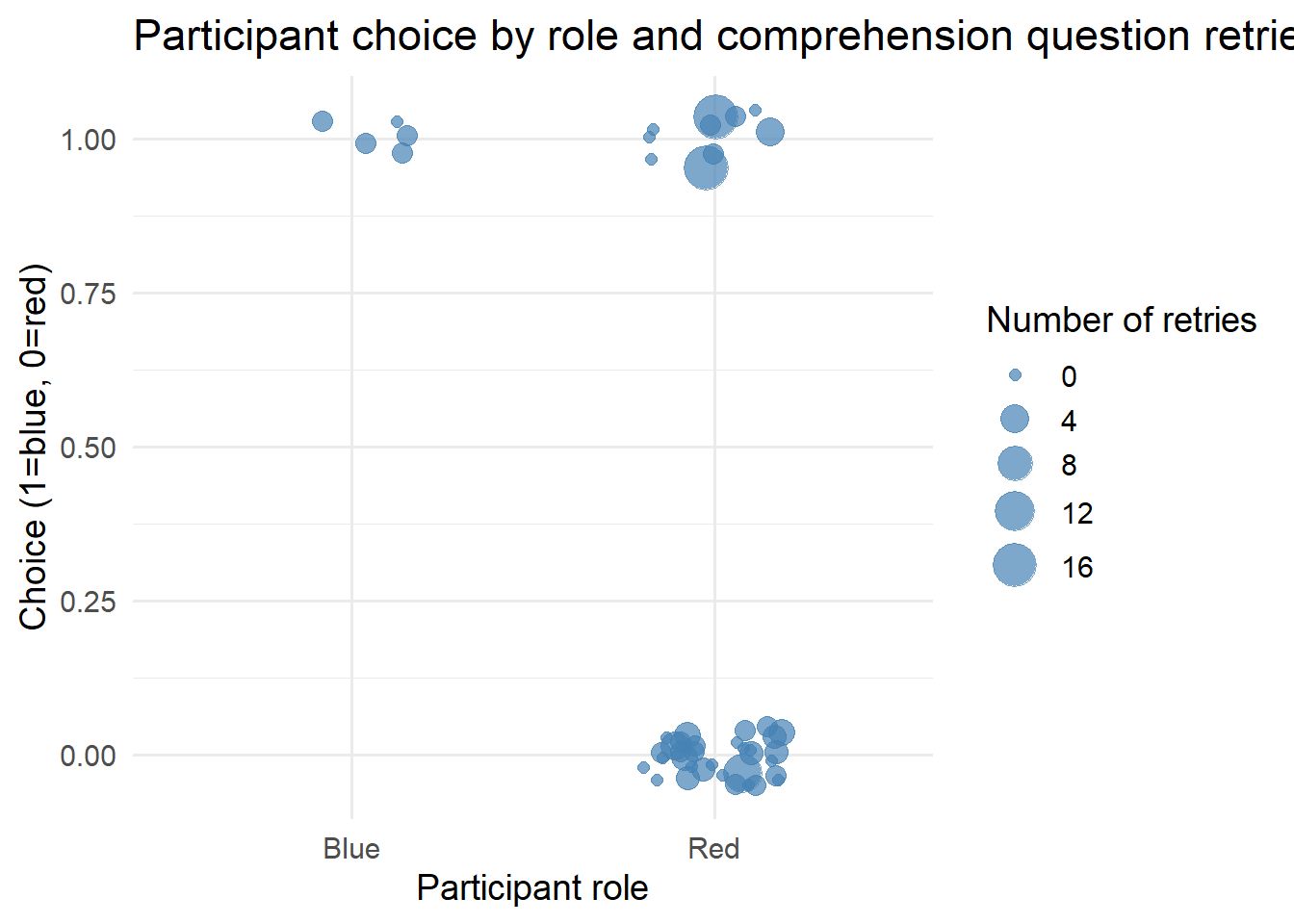Click the legend circle for 16 retries

[x=1015, y=565]
